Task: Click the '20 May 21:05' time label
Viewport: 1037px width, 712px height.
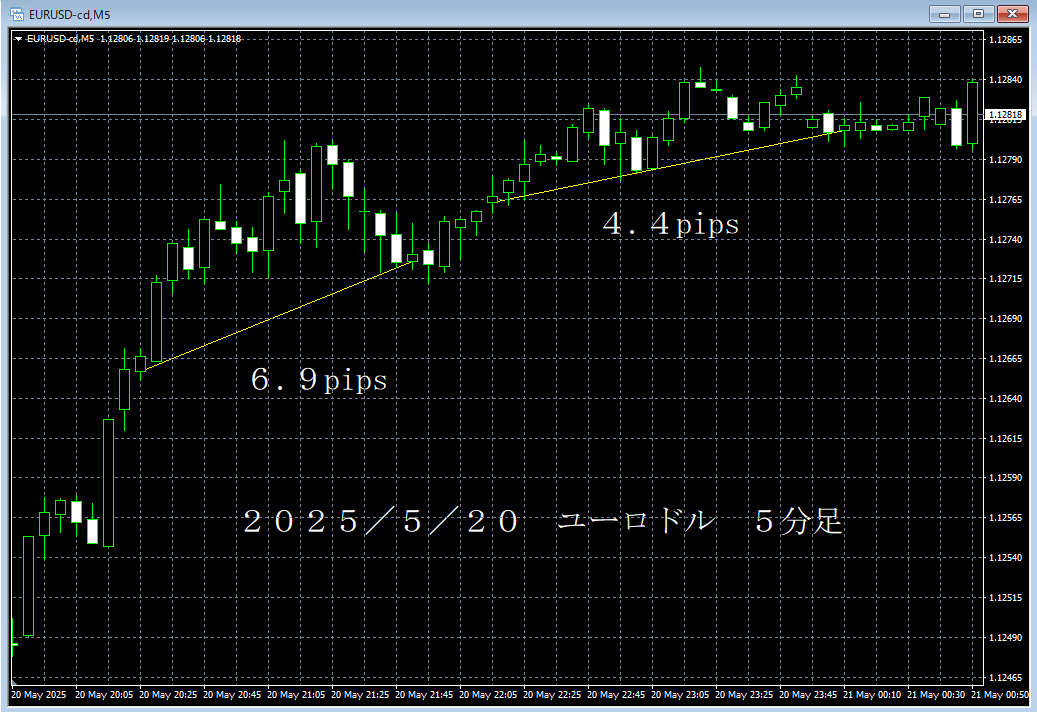Action: [x=296, y=695]
